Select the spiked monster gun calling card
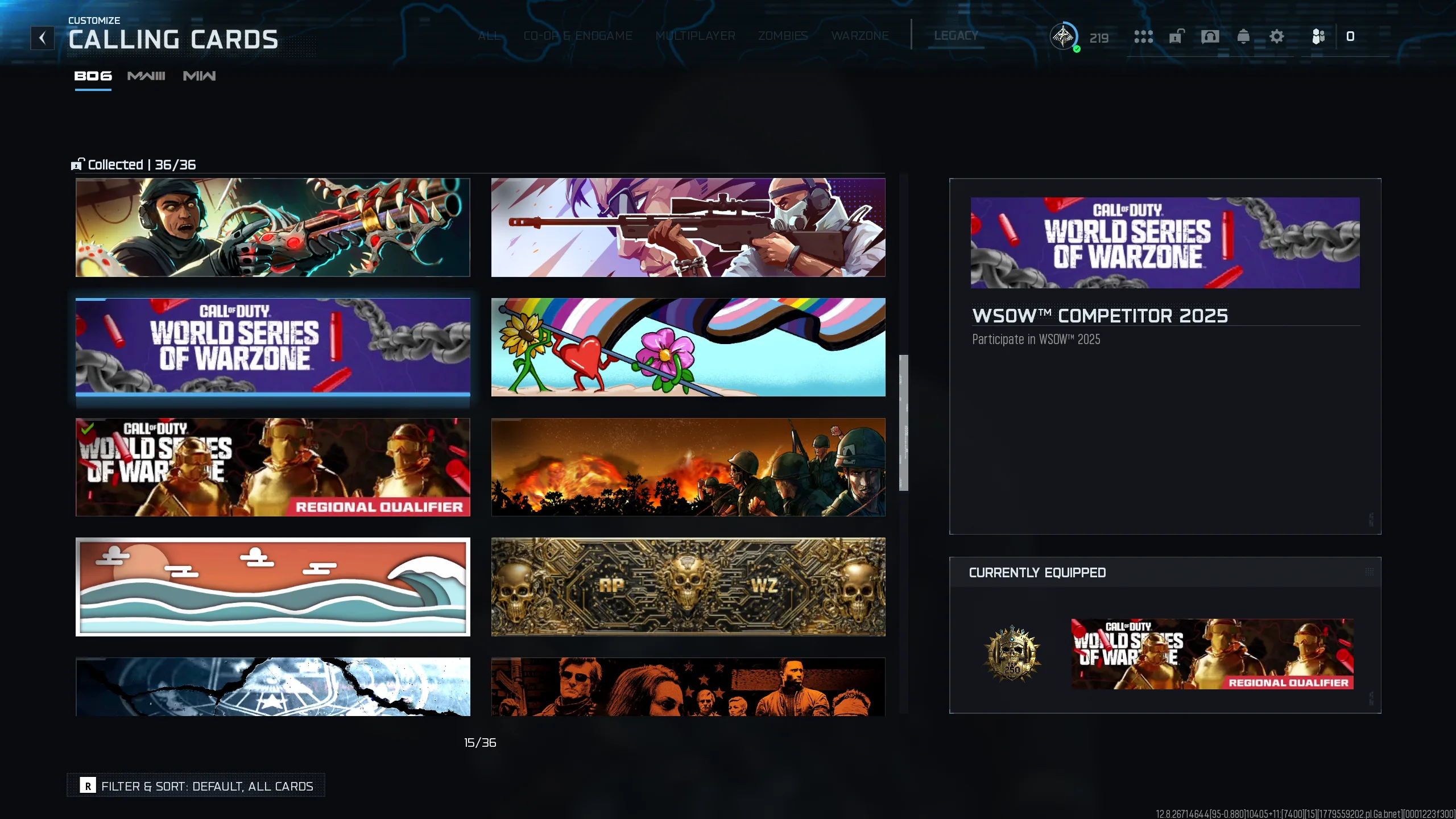Screen dimensions: 1456x819 [273, 227]
